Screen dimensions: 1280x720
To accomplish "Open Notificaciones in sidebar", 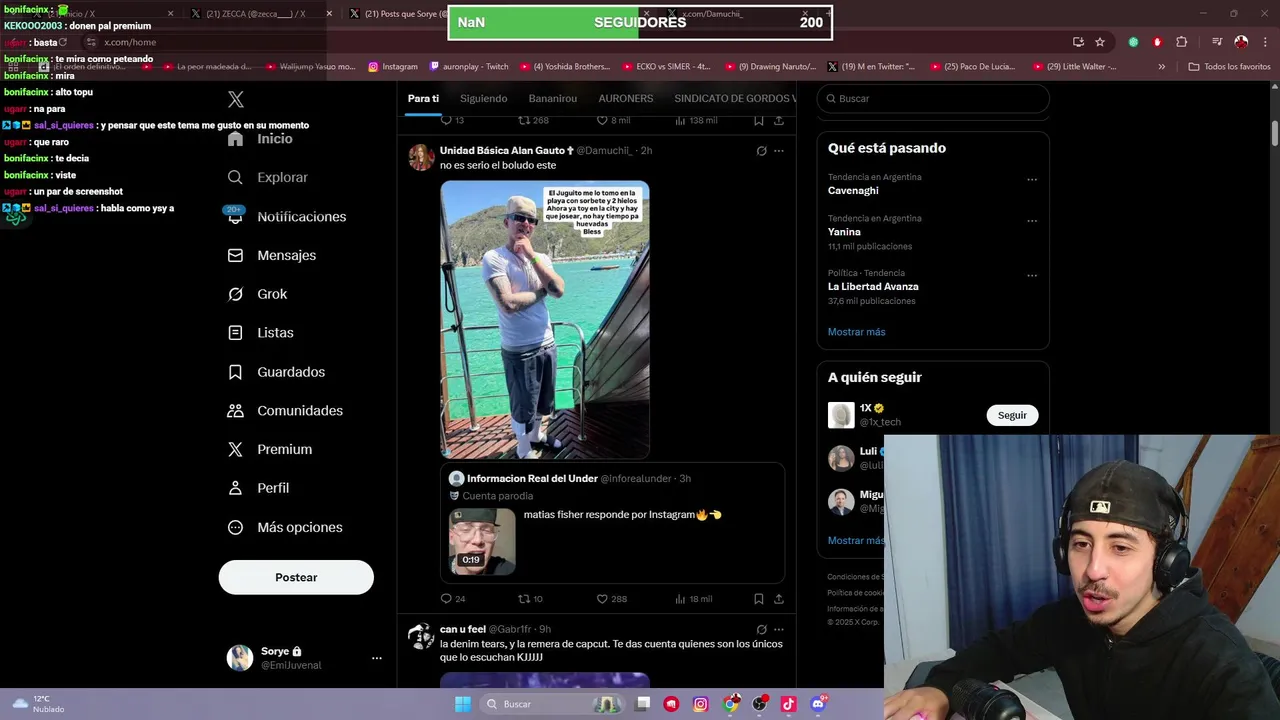I will click(287, 216).
